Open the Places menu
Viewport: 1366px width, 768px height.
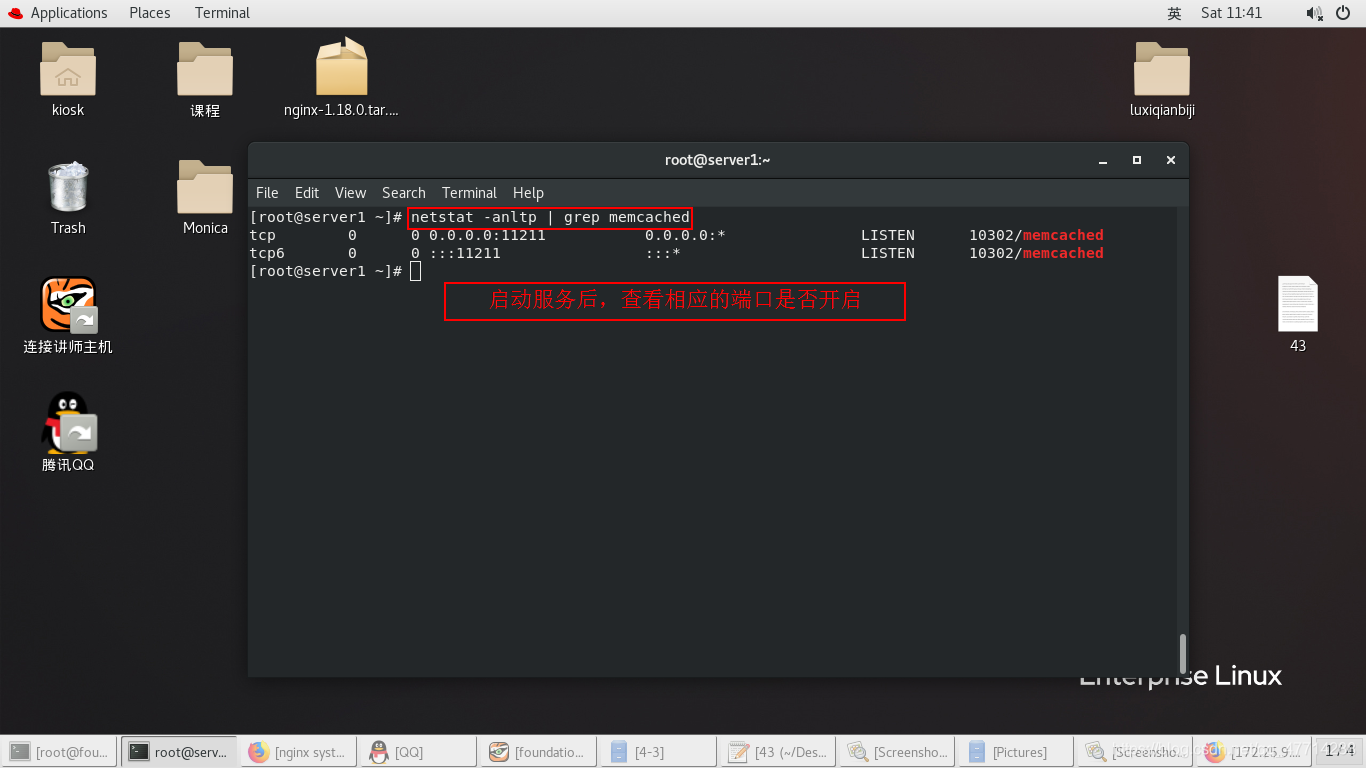tap(150, 13)
